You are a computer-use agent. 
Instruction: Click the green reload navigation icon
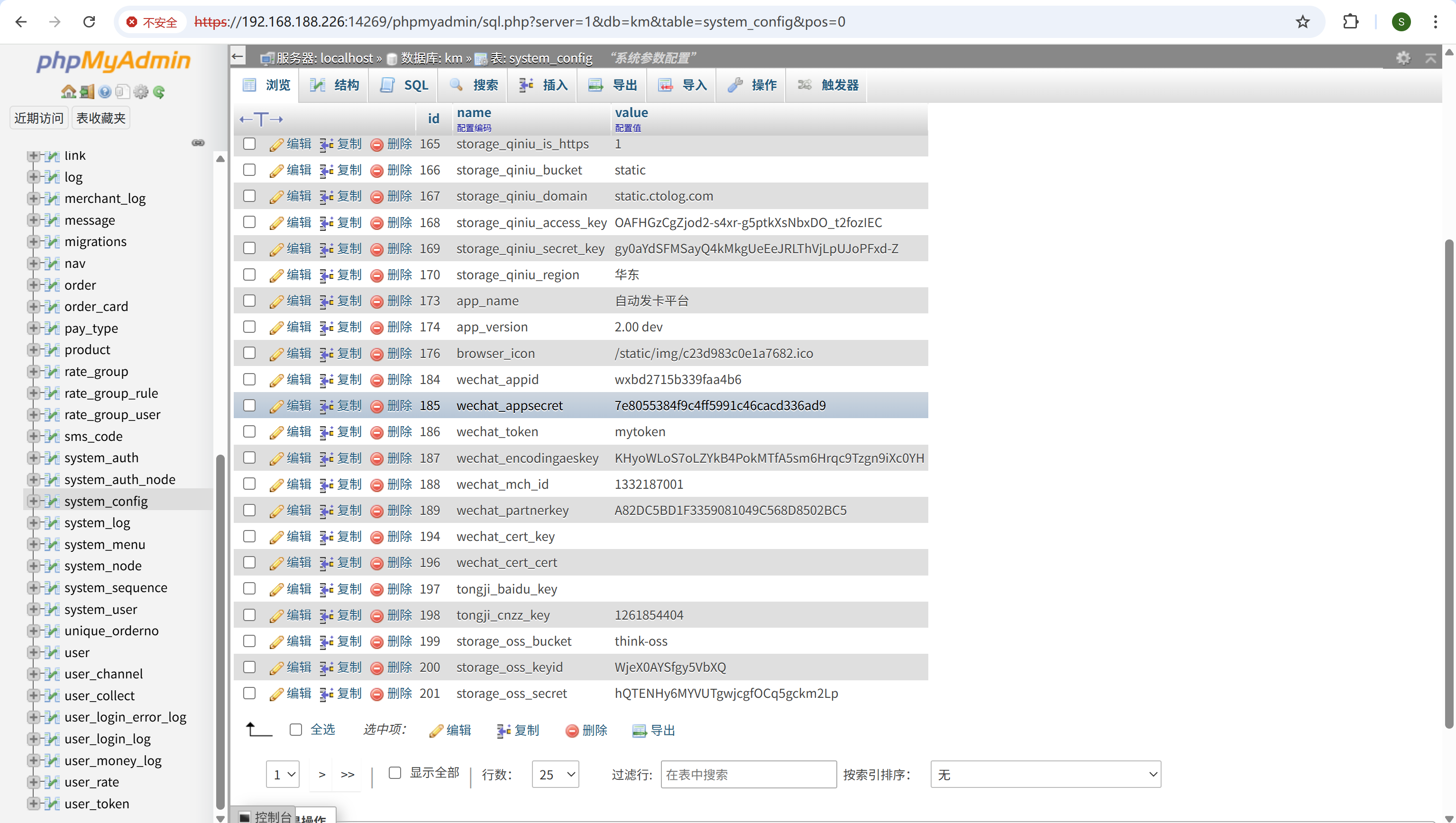tap(159, 91)
